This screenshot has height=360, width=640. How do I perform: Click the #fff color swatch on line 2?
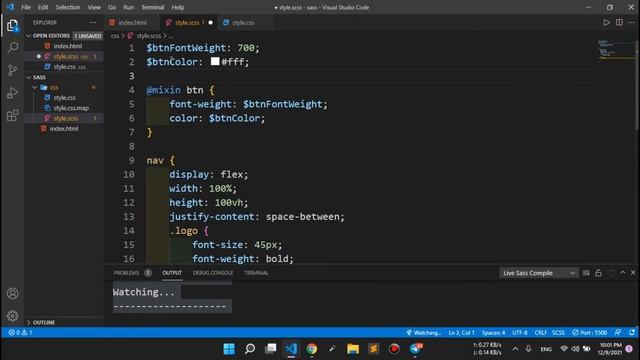click(x=215, y=62)
